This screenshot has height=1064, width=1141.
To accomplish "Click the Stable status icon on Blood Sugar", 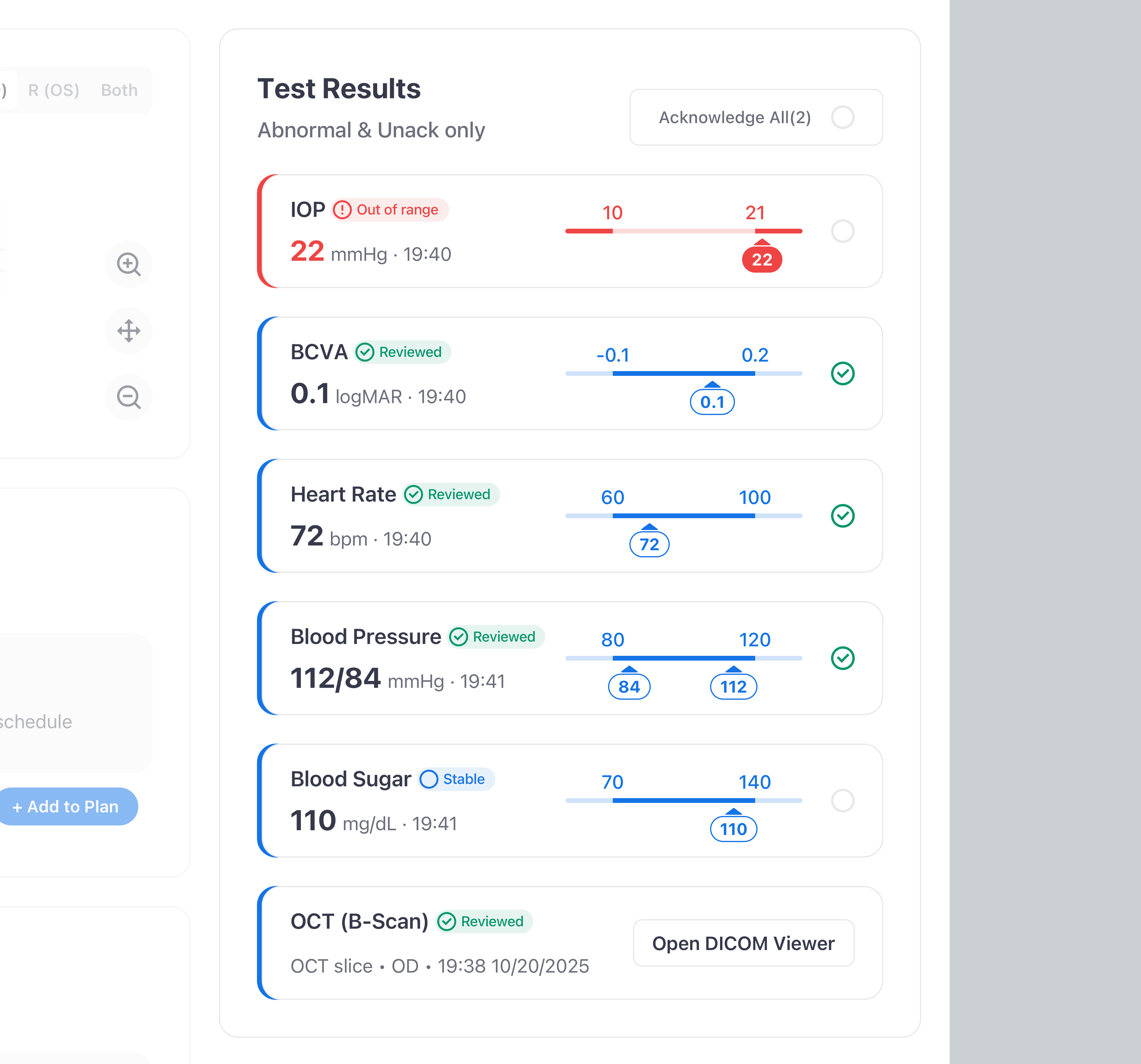I will point(429,779).
